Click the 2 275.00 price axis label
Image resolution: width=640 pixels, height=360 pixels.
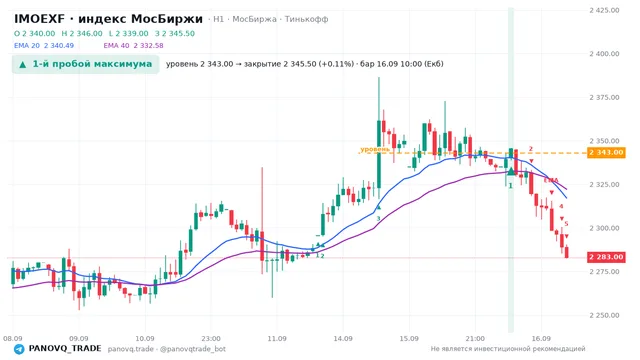604,272
